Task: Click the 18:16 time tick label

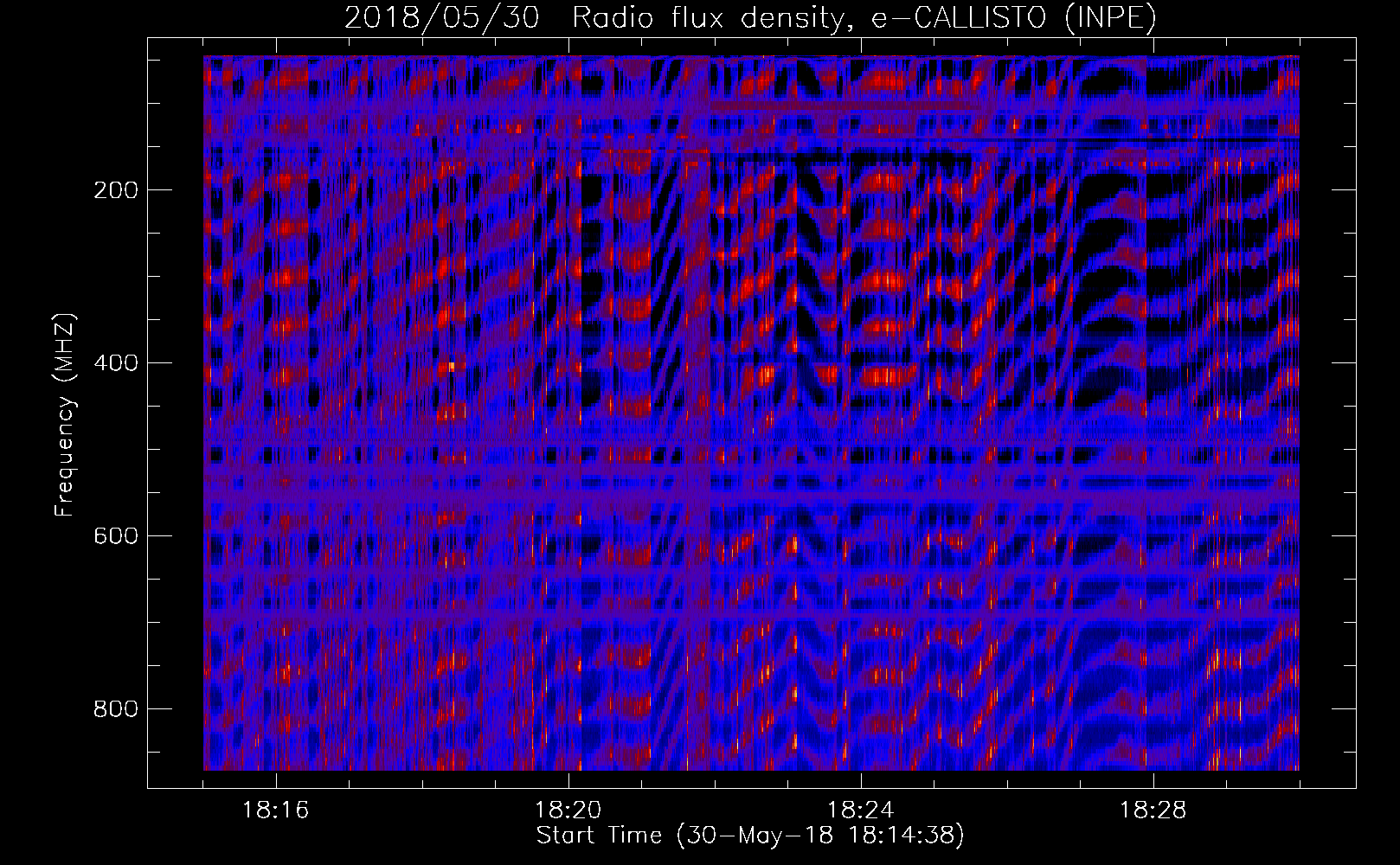Action: [x=276, y=811]
